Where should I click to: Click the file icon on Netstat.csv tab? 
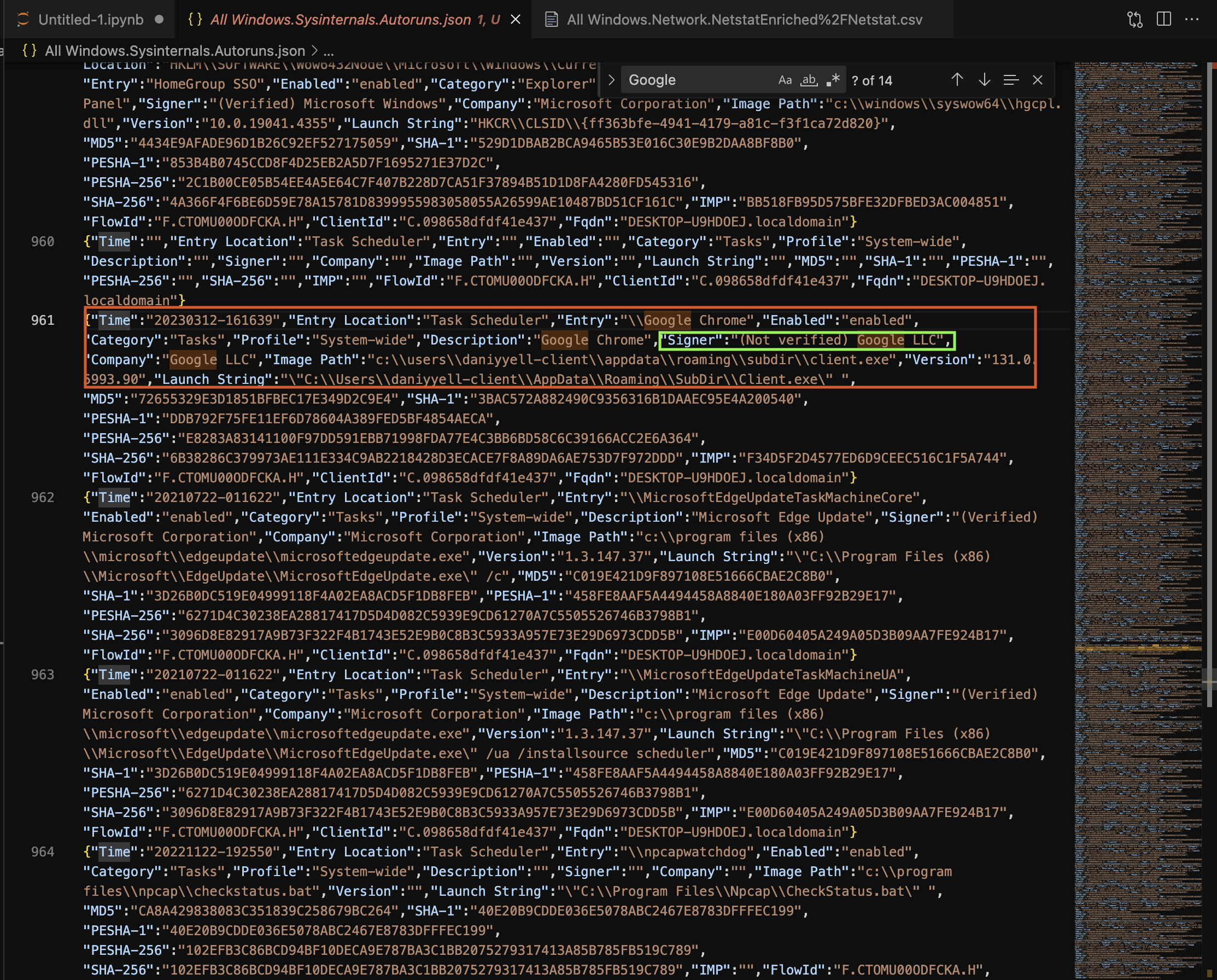coord(551,20)
